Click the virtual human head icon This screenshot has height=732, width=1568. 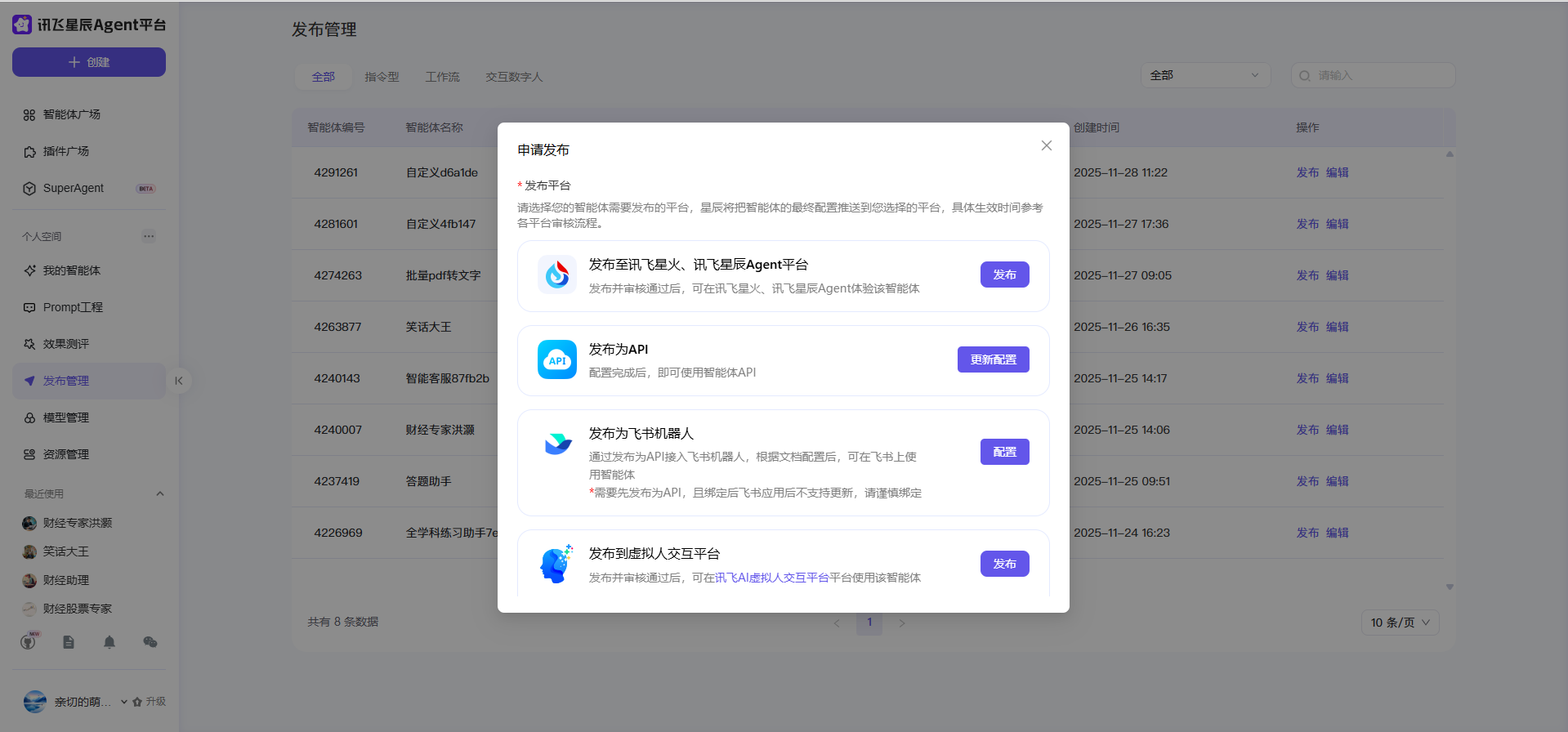557,564
